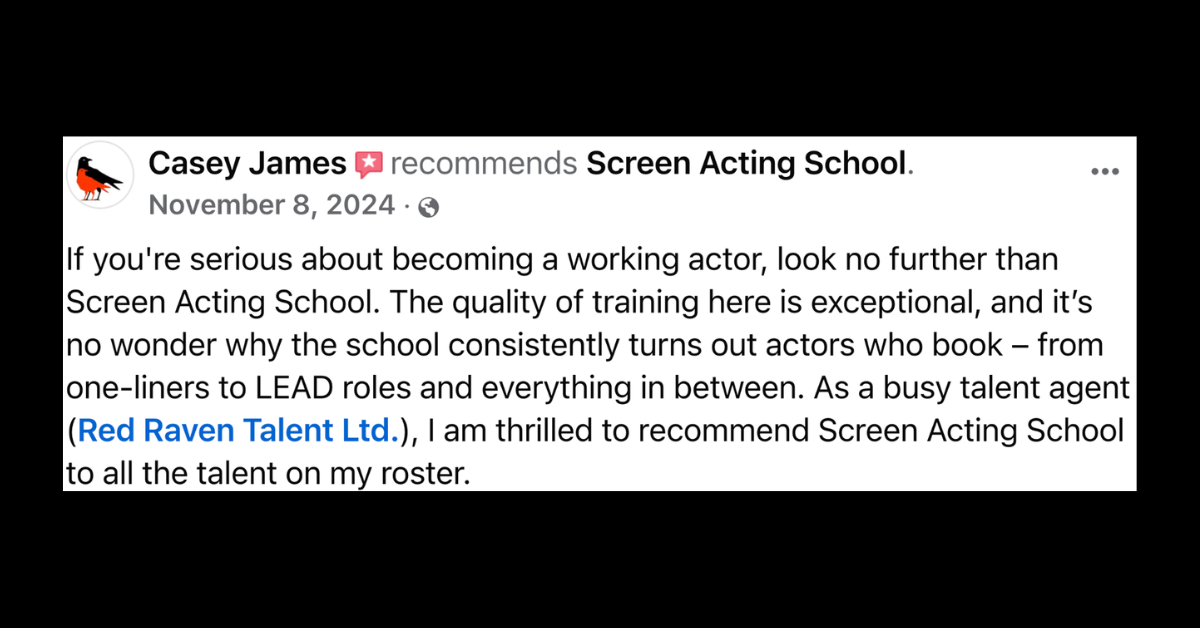Open the post options three-dot menu
1200x628 pixels.
(x=1104, y=172)
